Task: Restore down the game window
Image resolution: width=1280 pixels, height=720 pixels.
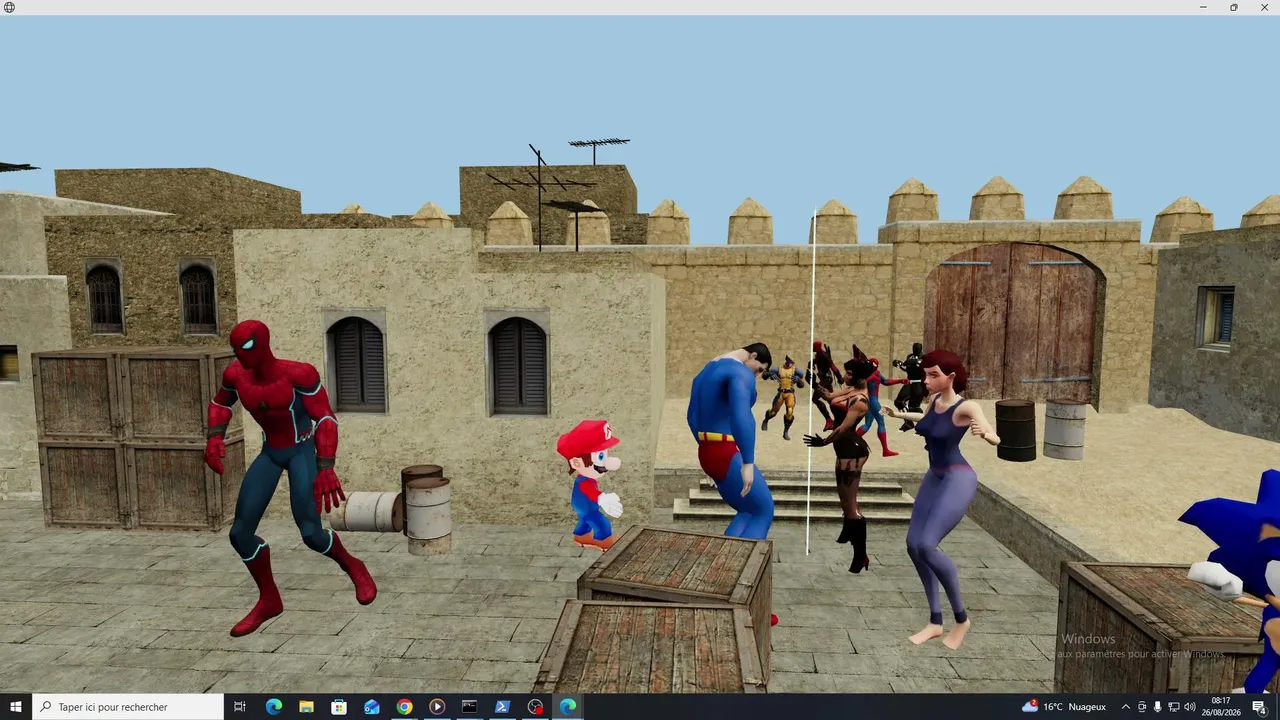Action: click(1234, 7)
